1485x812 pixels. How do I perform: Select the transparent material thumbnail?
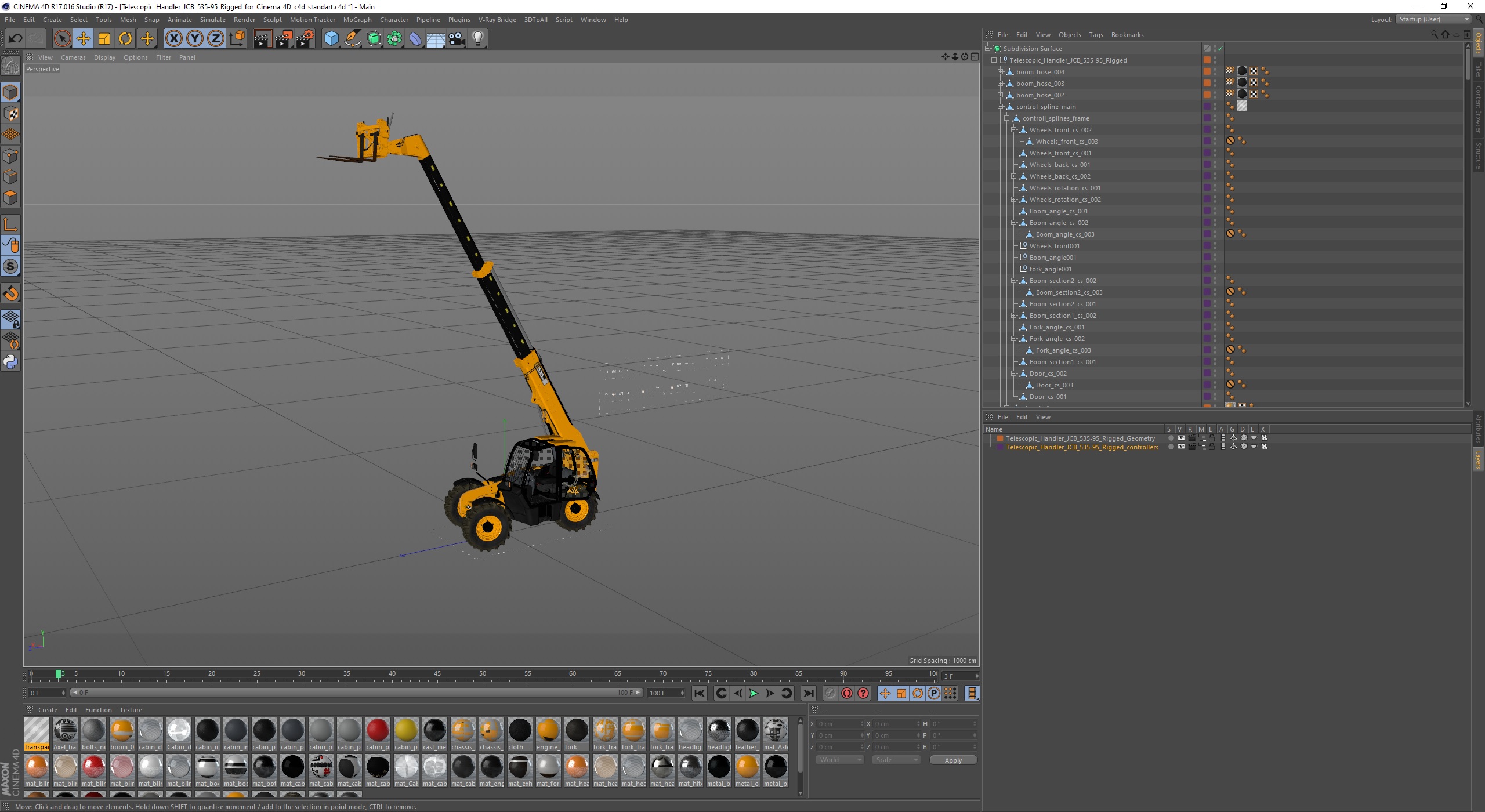[x=37, y=734]
